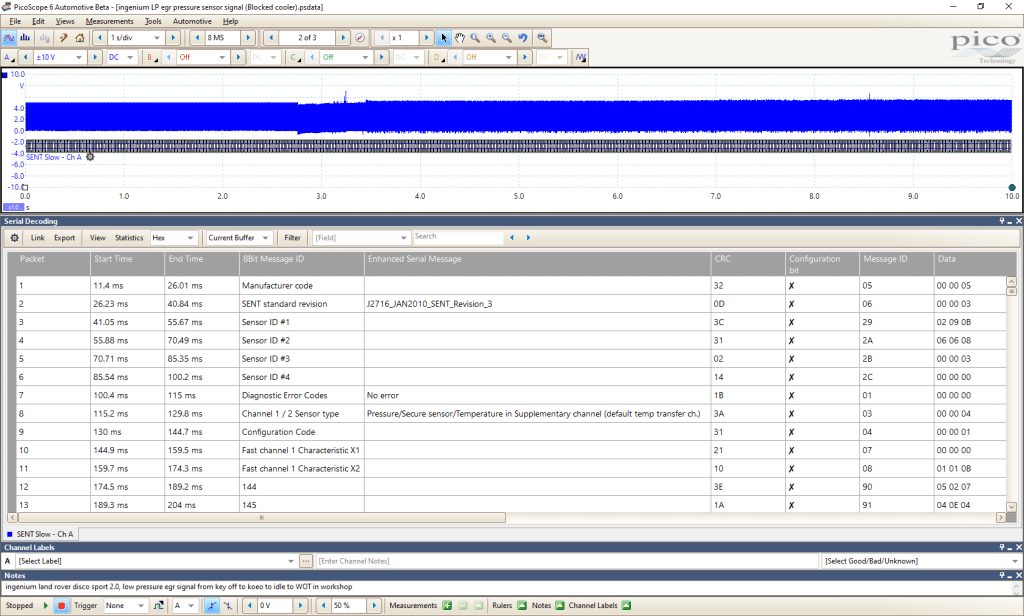Select the Diagnostic Error Codes row
Viewport: 1024px width, 616px height.
tap(511, 395)
